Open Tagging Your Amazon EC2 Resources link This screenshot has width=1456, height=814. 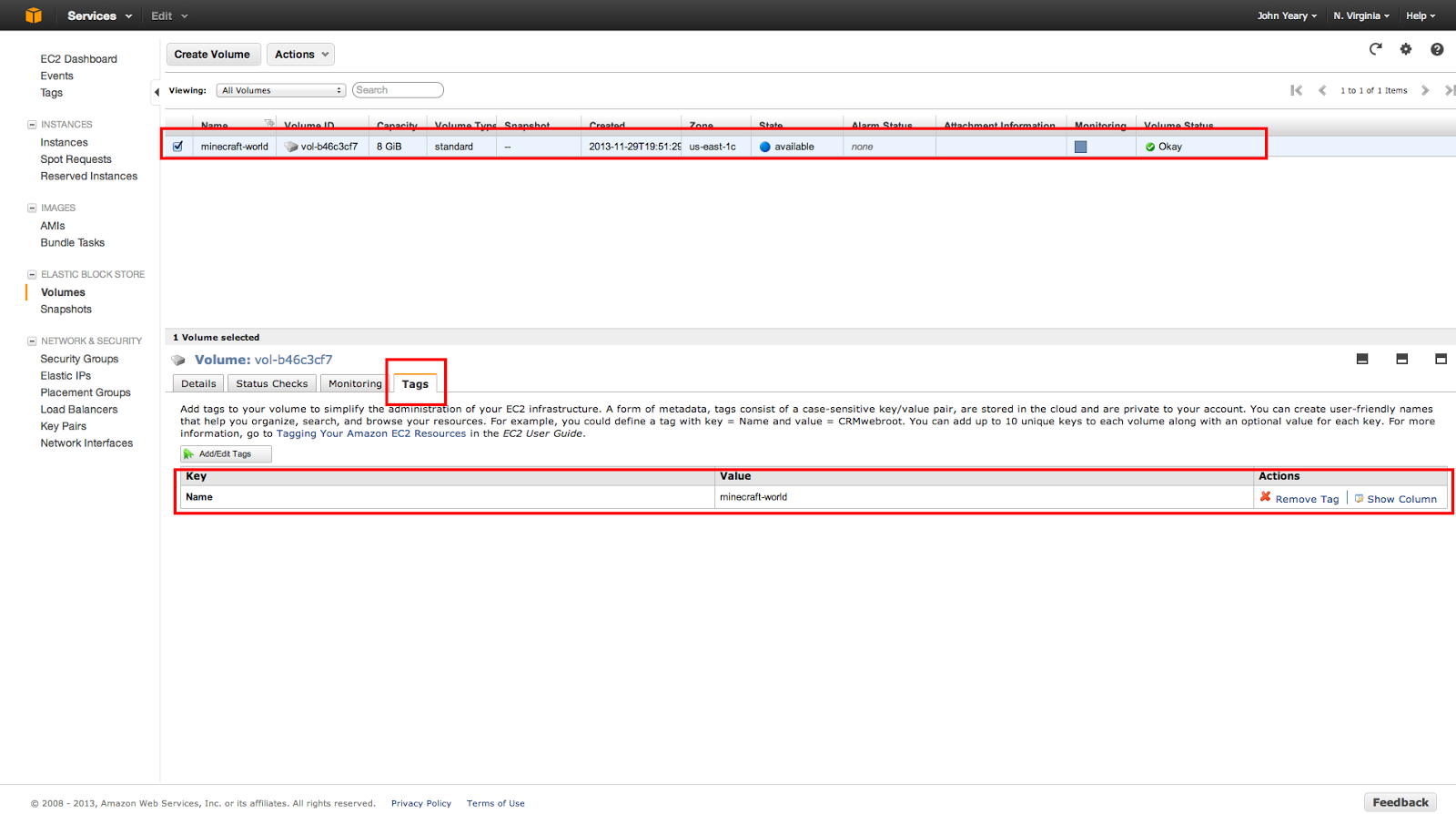[371, 433]
